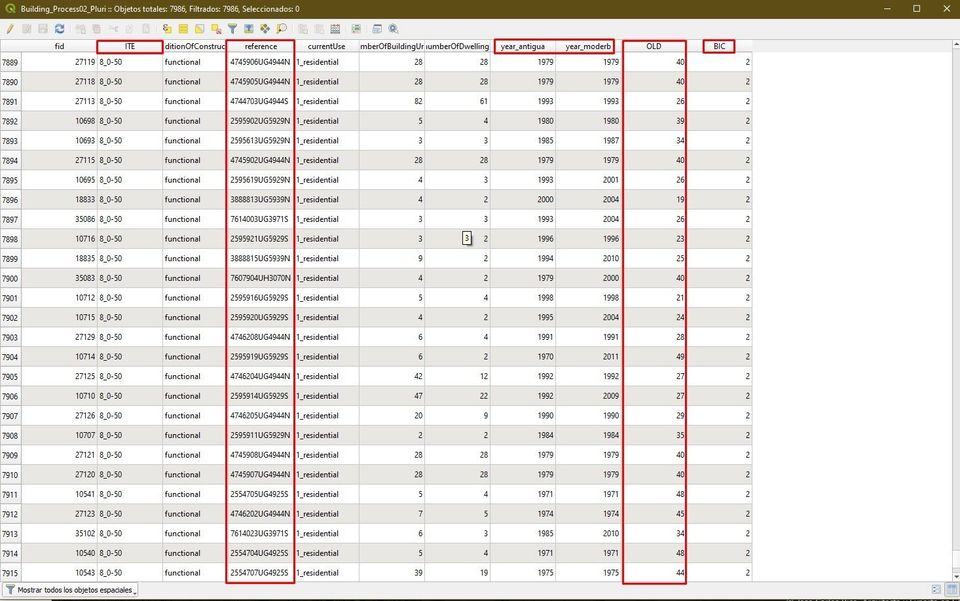Move selected rows to the top
The width and height of the screenshot is (960, 601).
(249, 29)
